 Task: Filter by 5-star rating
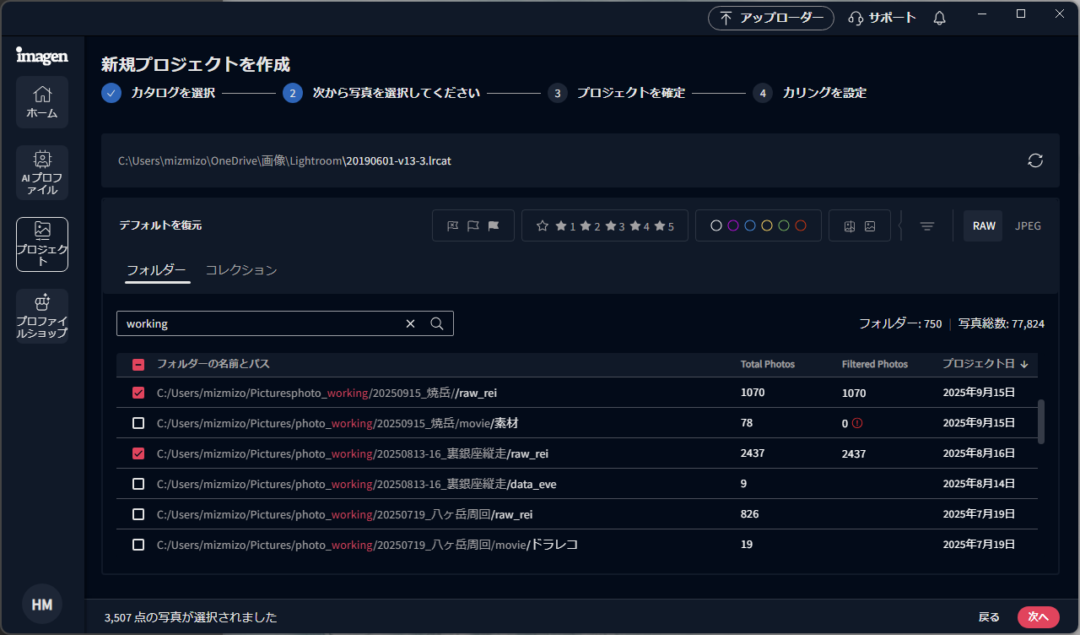click(664, 226)
